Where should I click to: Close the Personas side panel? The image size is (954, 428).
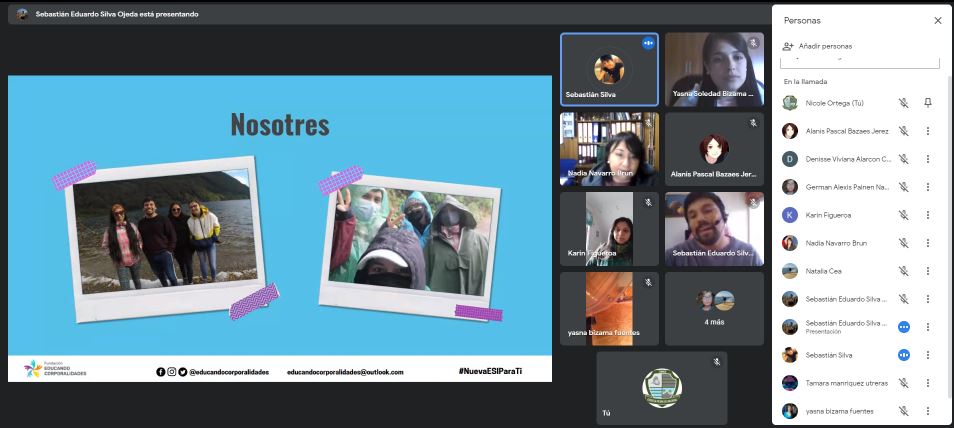click(937, 20)
